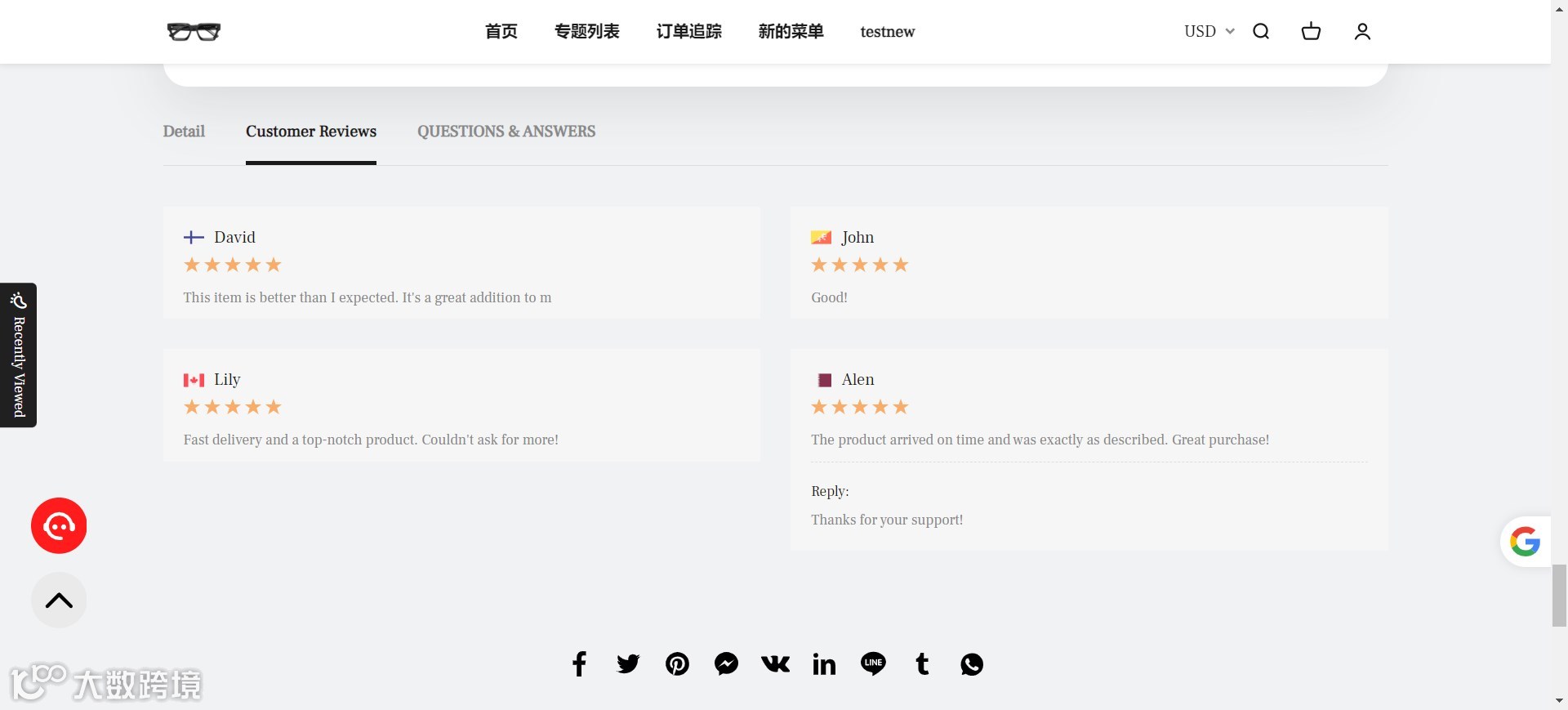Viewport: 1568px width, 710px height.
Task: Share on Facebook icon
Action: tap(579, 663)
